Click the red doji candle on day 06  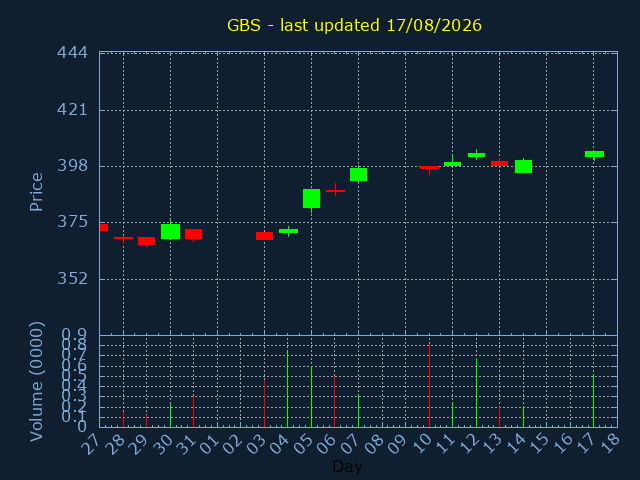[x=335, y=190]
